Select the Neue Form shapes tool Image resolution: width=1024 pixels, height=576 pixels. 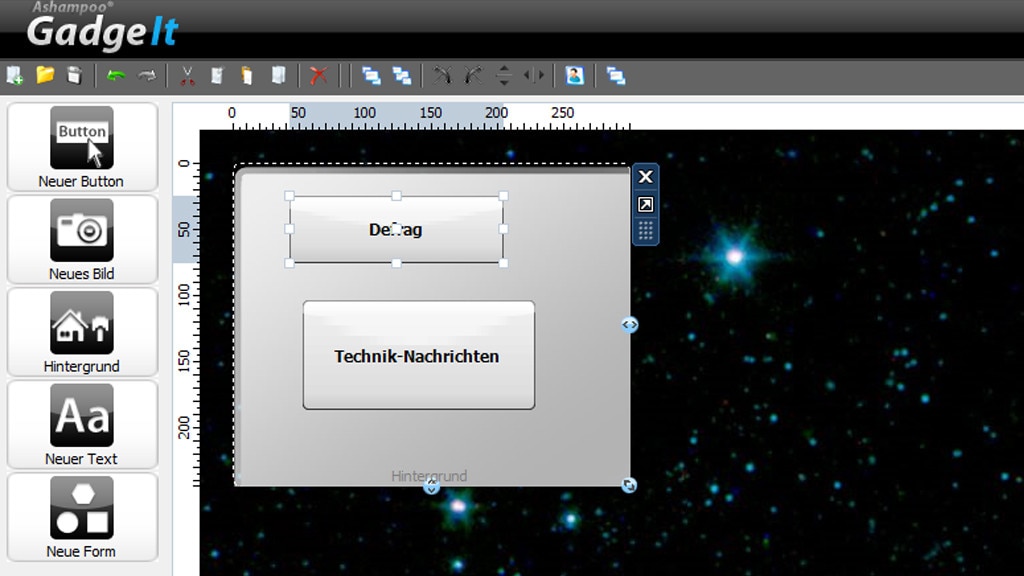(x=81, y=516)
